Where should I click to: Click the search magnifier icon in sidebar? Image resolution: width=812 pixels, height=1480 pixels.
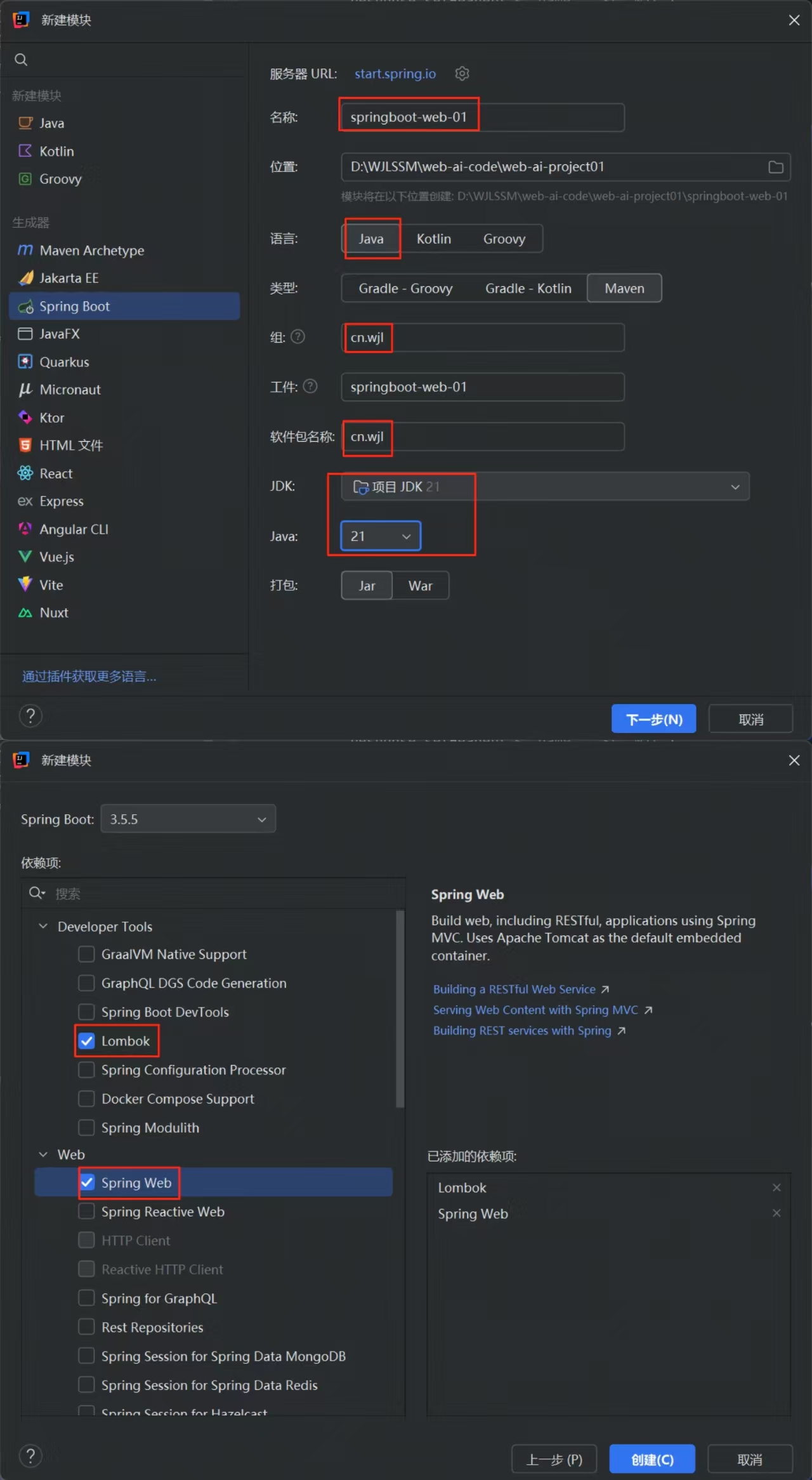coord(21,60)
